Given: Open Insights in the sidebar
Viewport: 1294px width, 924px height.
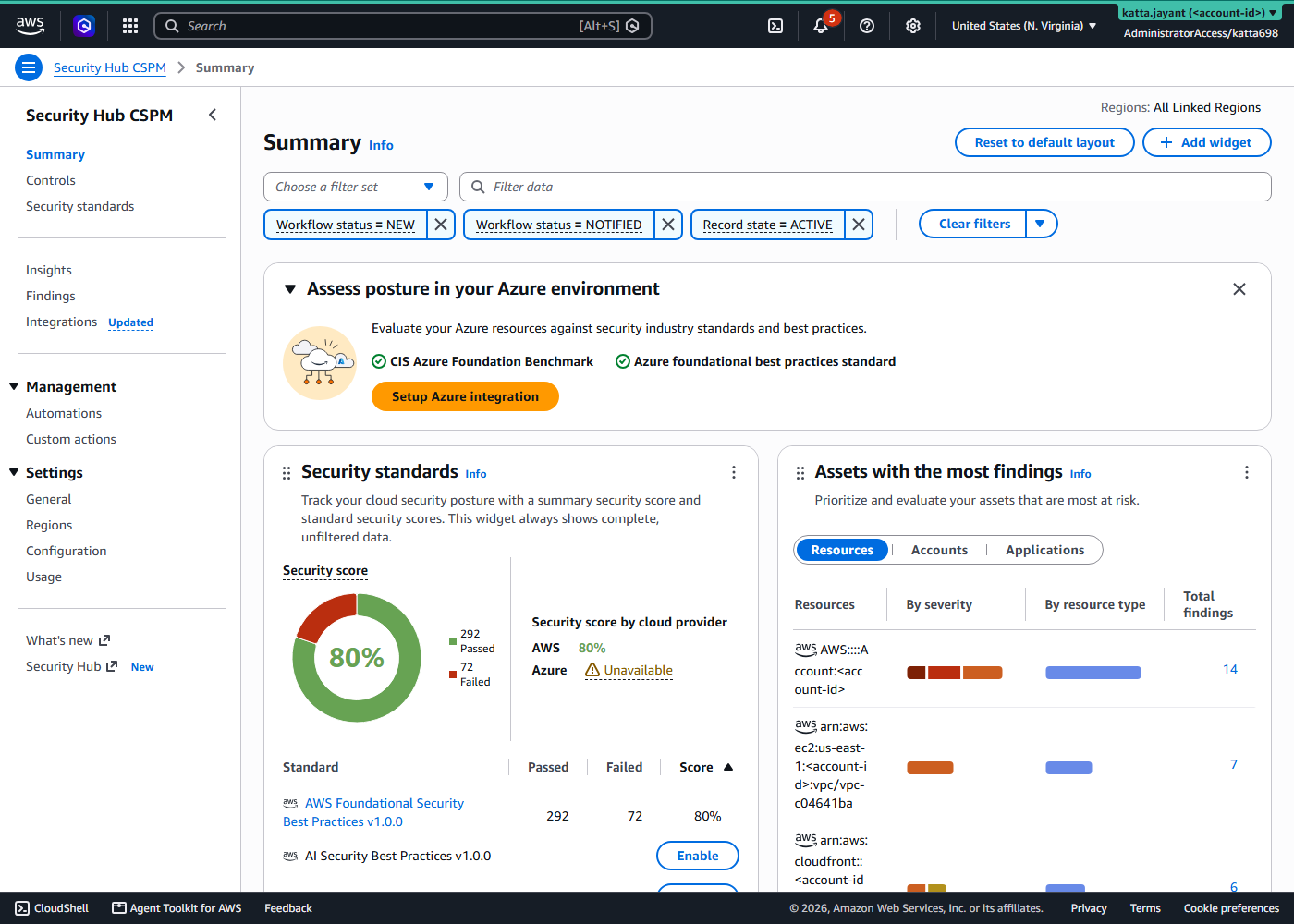Looking at the screenshot, I should point(48,270).
